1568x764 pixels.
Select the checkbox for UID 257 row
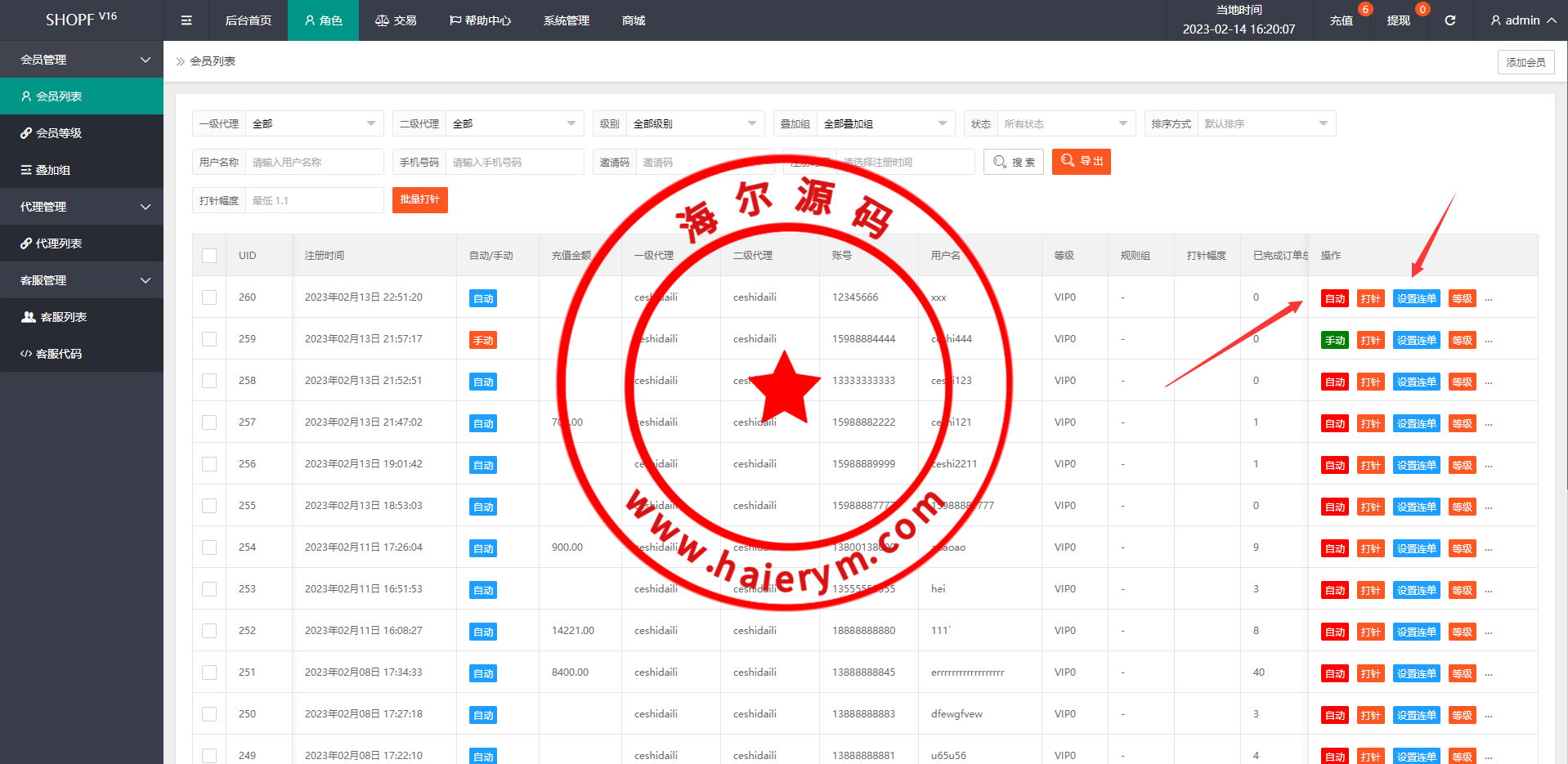point(209,422)
